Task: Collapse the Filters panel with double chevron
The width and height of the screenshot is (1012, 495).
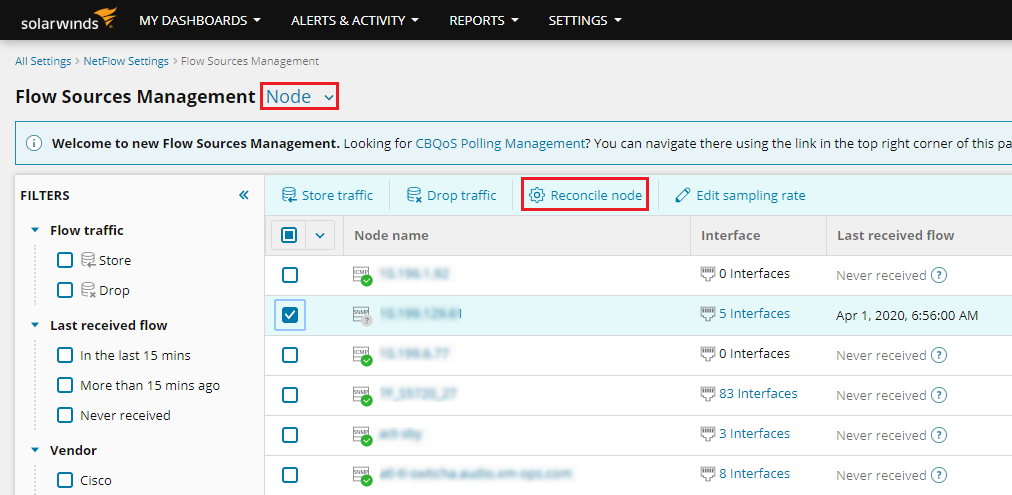Action: (244, 195)
